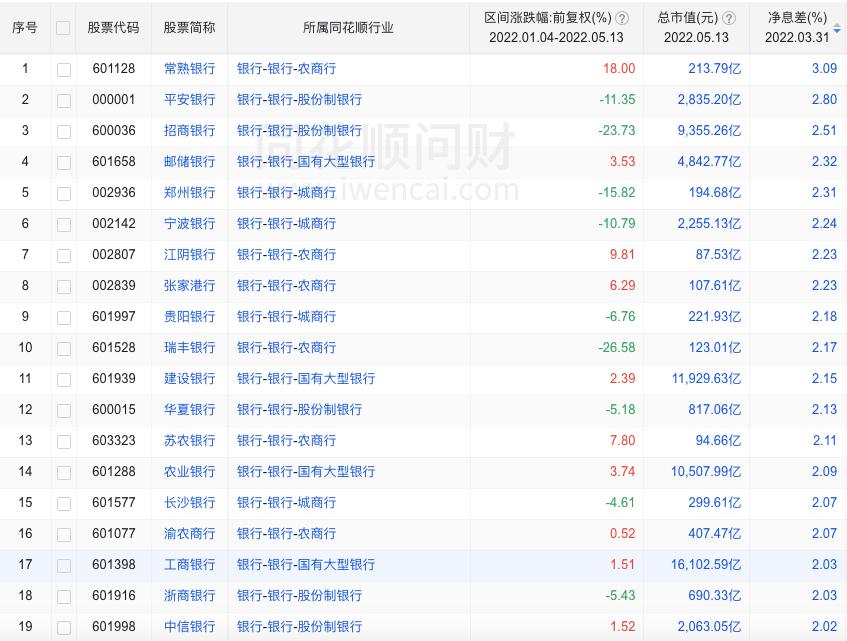Click 银行-银行-国有大型银行 link in 工商银行 row
847x641 pixels.
coord(303,564)
